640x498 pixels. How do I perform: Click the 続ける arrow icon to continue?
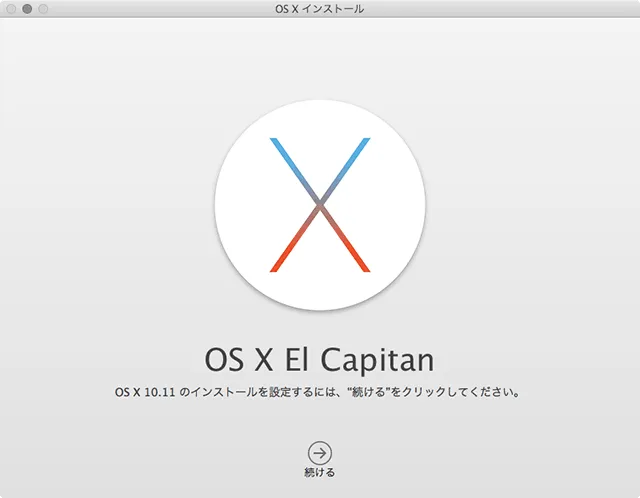[x=320, y=453]
